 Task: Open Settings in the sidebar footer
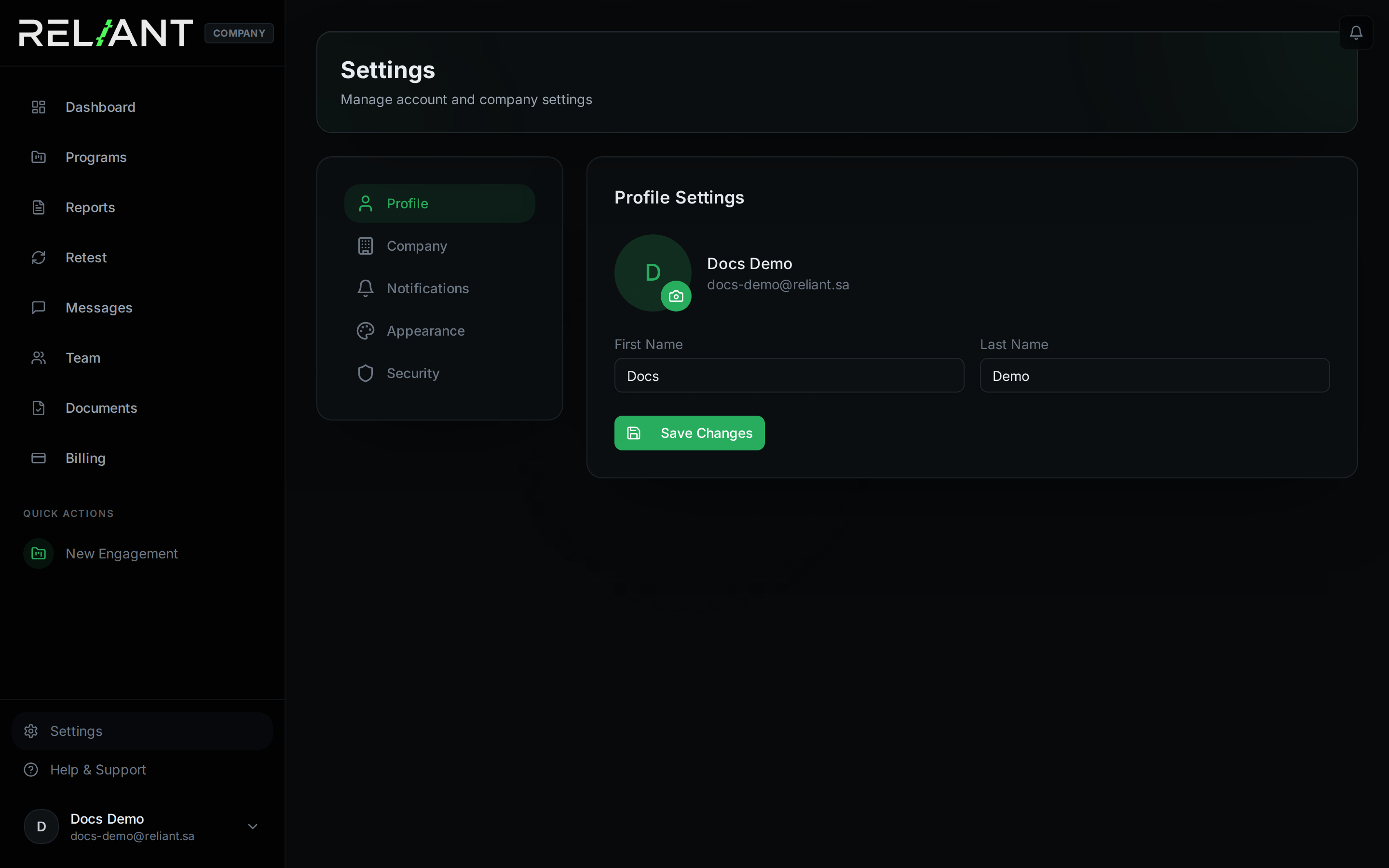(x=142, y=731)
